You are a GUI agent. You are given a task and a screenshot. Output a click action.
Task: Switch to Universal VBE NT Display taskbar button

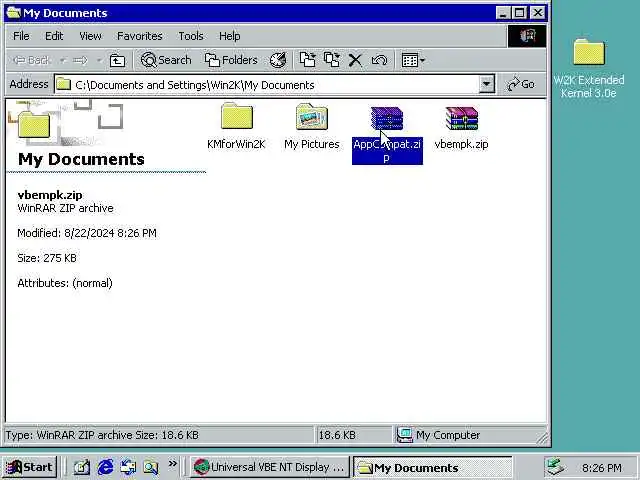269,467
